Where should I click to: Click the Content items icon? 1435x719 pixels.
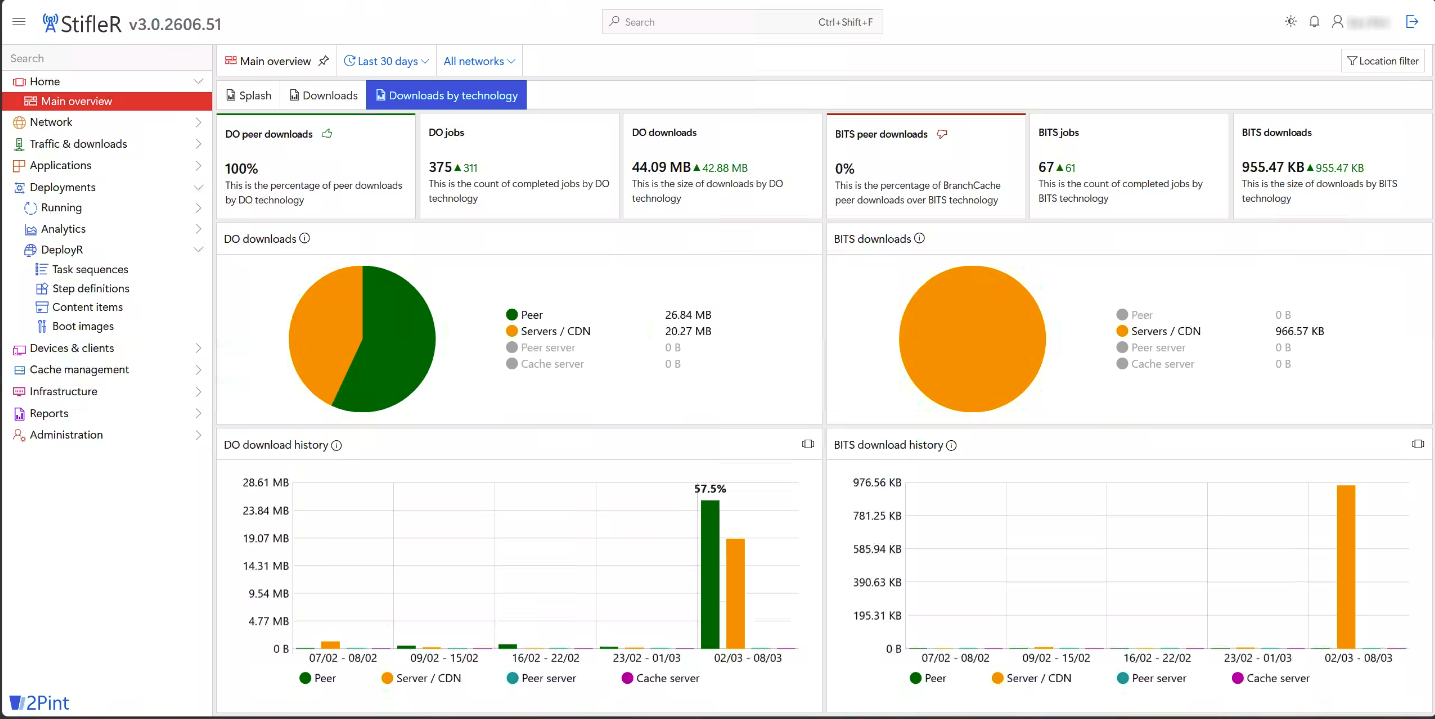point(42,307)
